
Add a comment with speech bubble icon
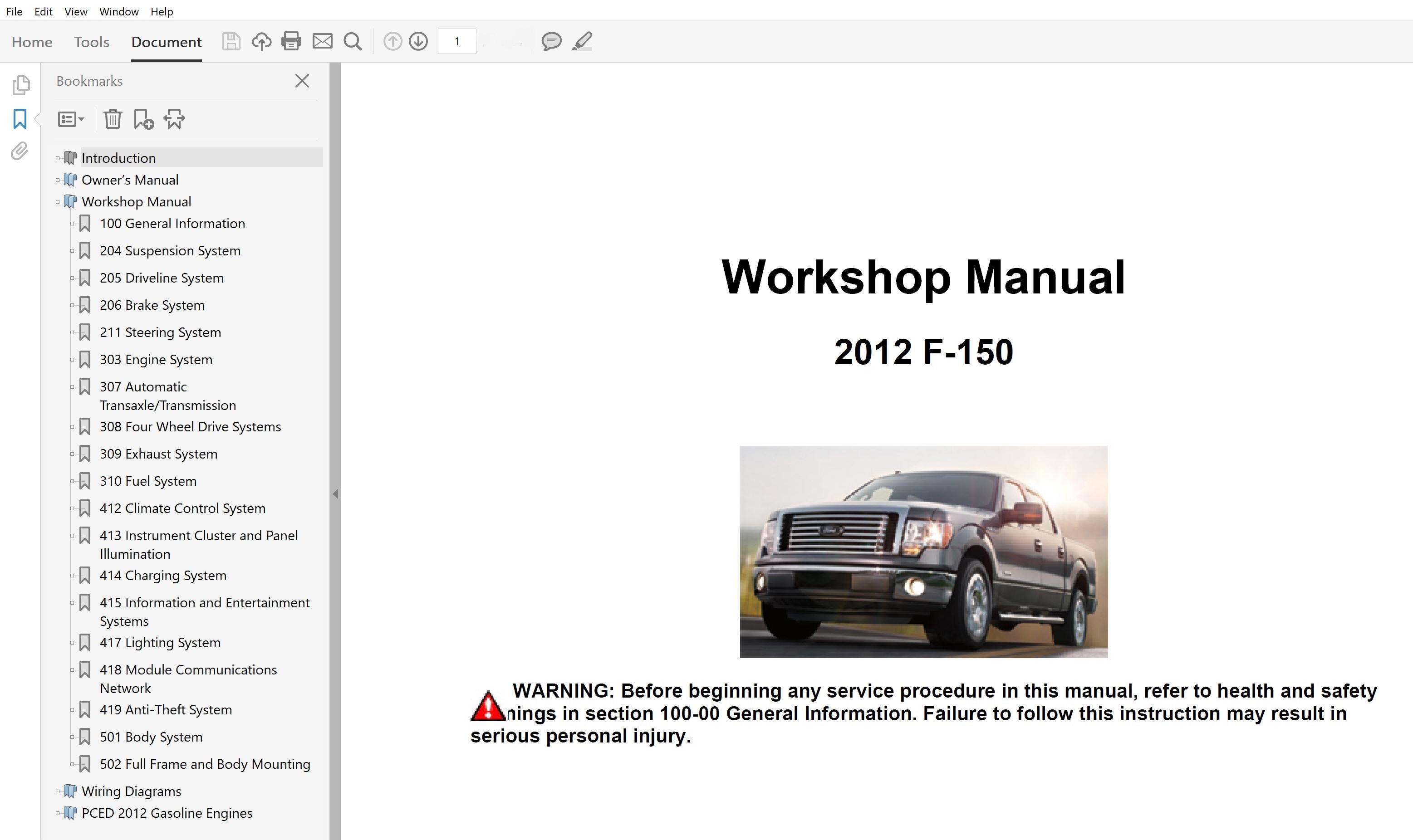point(551,41)
